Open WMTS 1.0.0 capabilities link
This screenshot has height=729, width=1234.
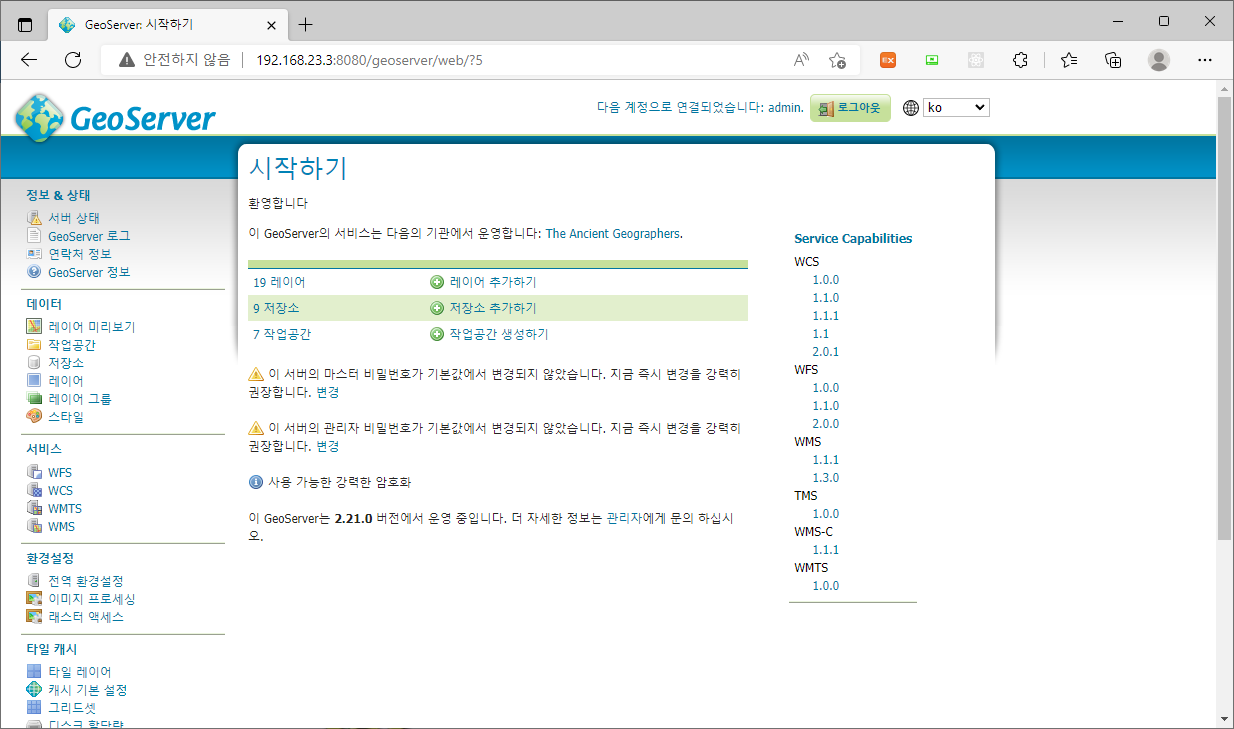pyautogui.click(x=826, y=586)
